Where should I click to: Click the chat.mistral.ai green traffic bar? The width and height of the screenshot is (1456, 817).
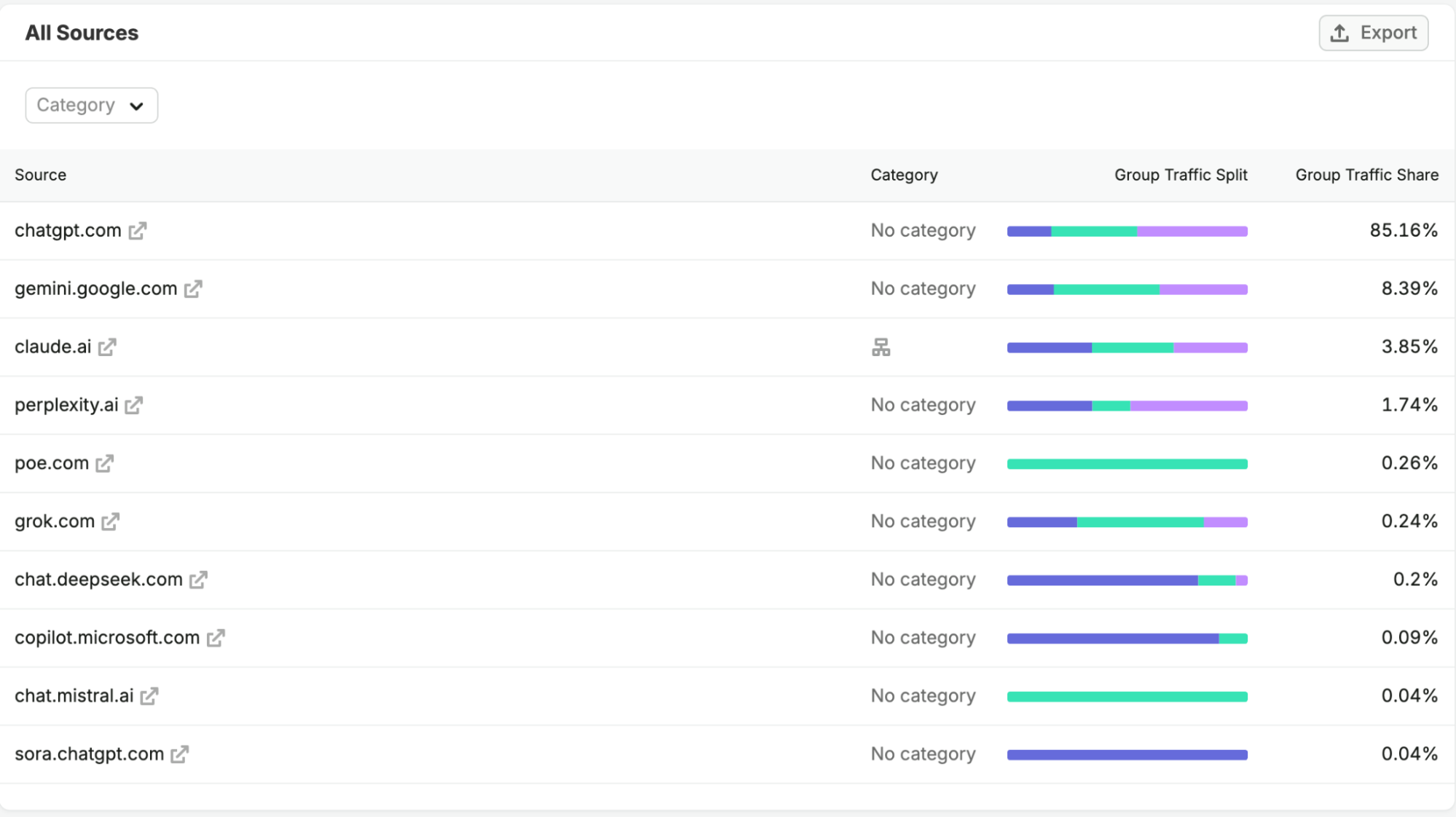(x=1128, y=698)
